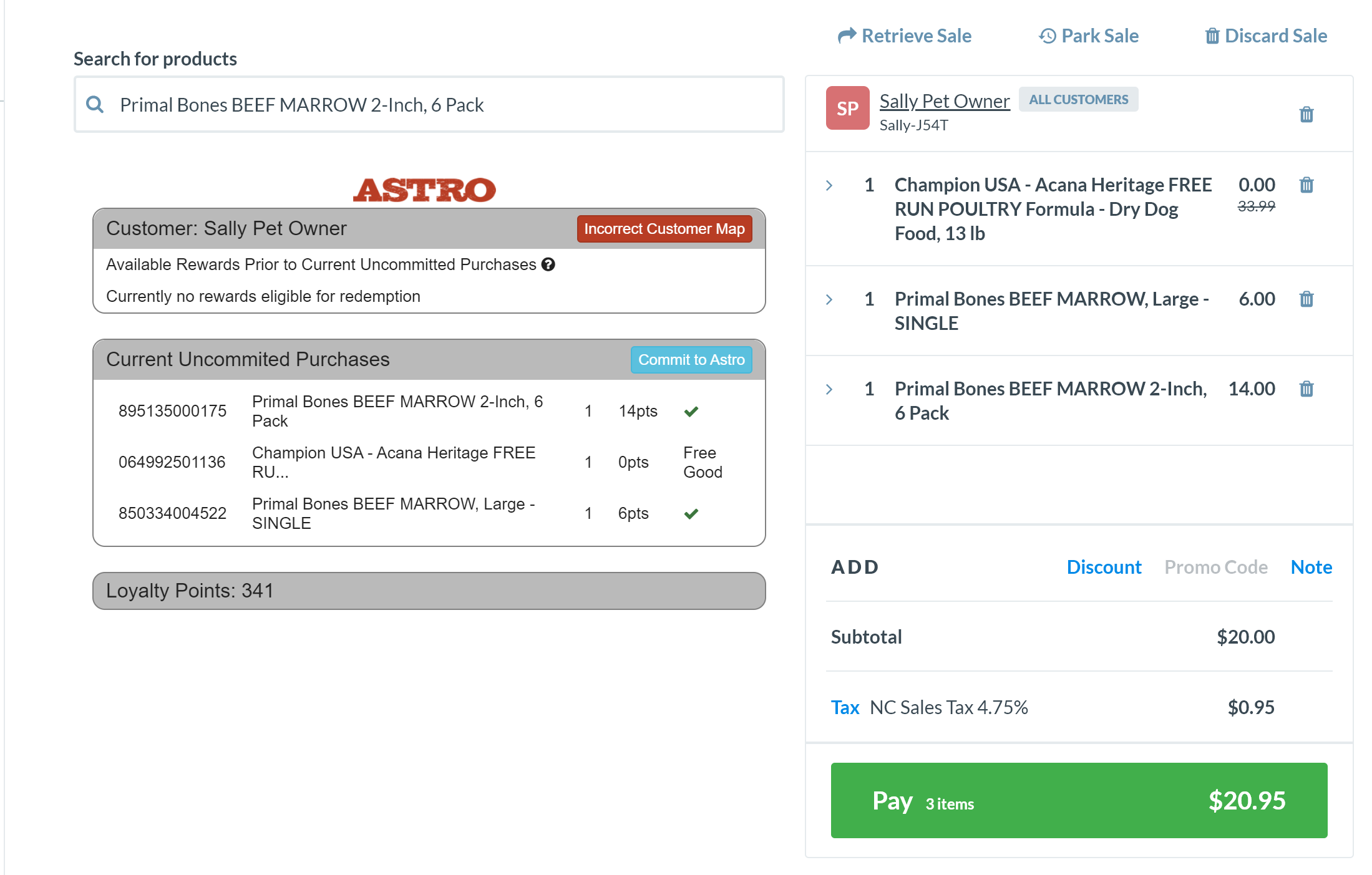Viewport: 1372px width, 875px height.
Task: Click the Discard Sale trash icon
Action: [1212, 36]
